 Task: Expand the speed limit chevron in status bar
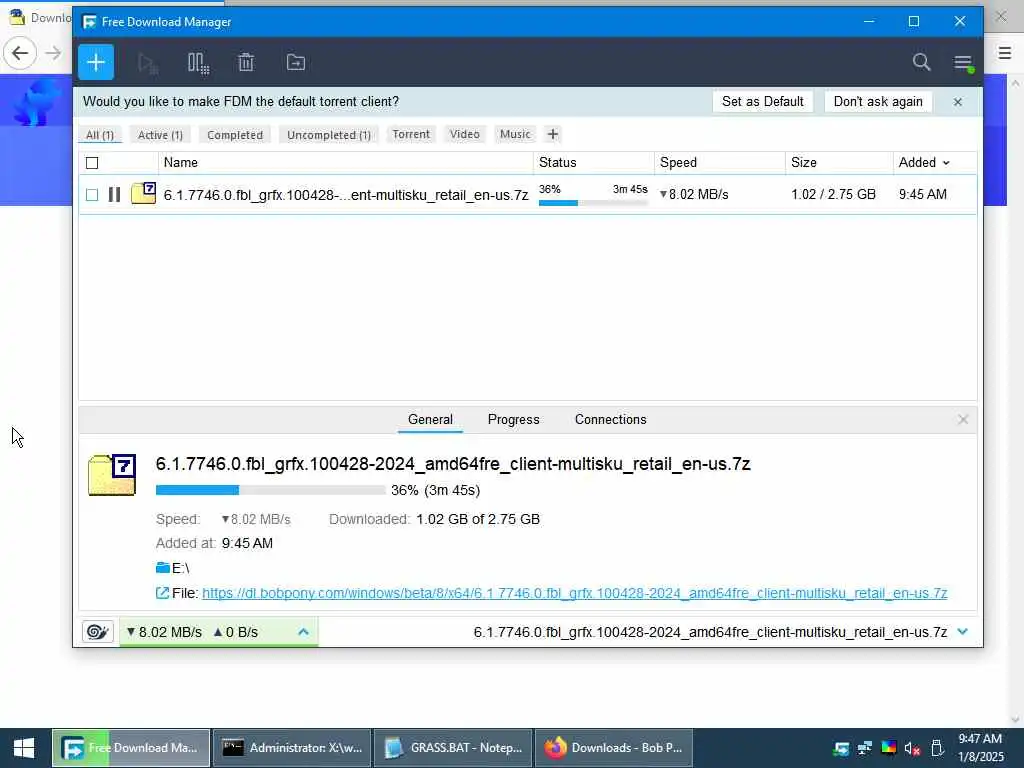pos(303,632)
